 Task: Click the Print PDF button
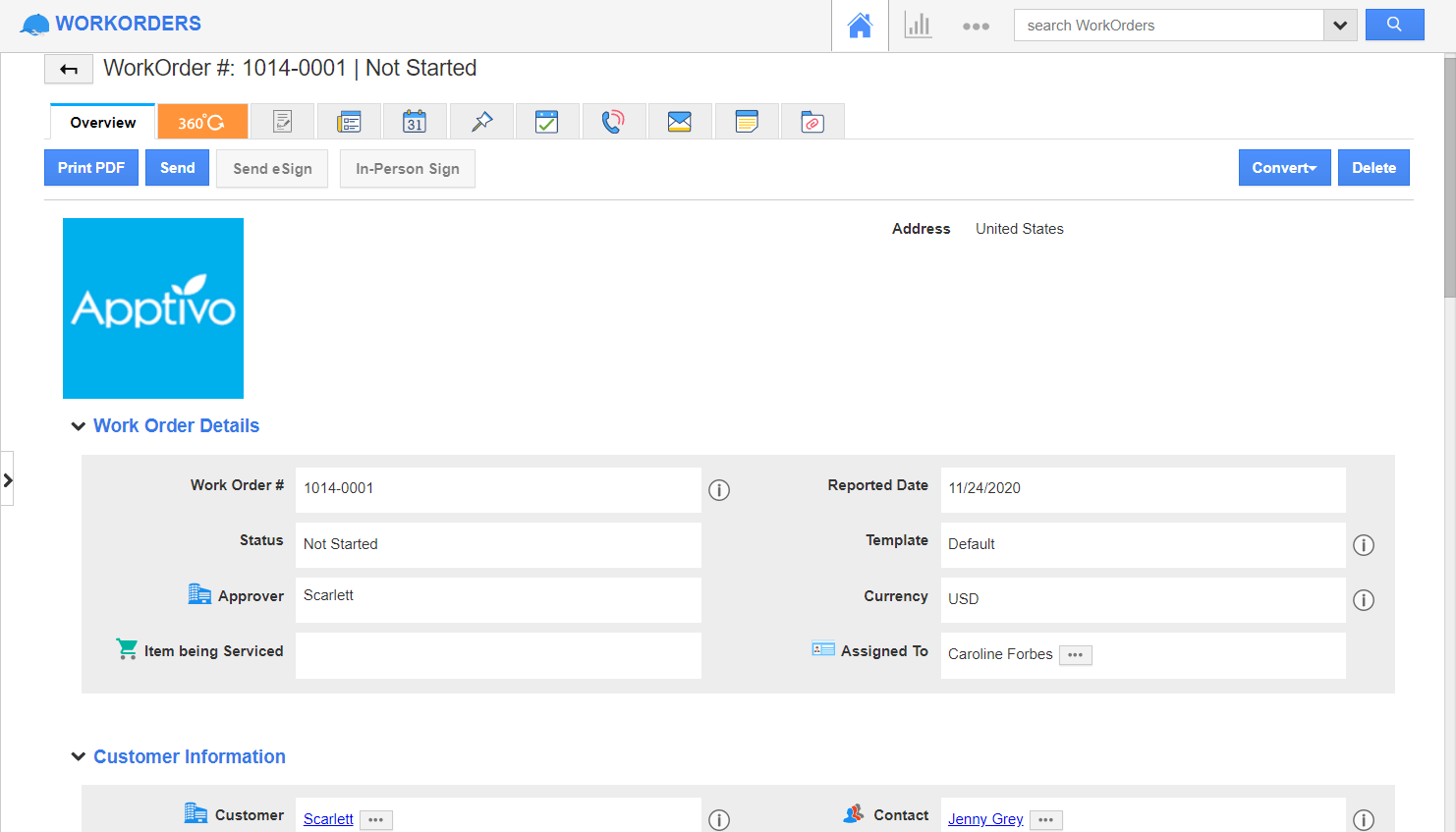pos(90,167)
